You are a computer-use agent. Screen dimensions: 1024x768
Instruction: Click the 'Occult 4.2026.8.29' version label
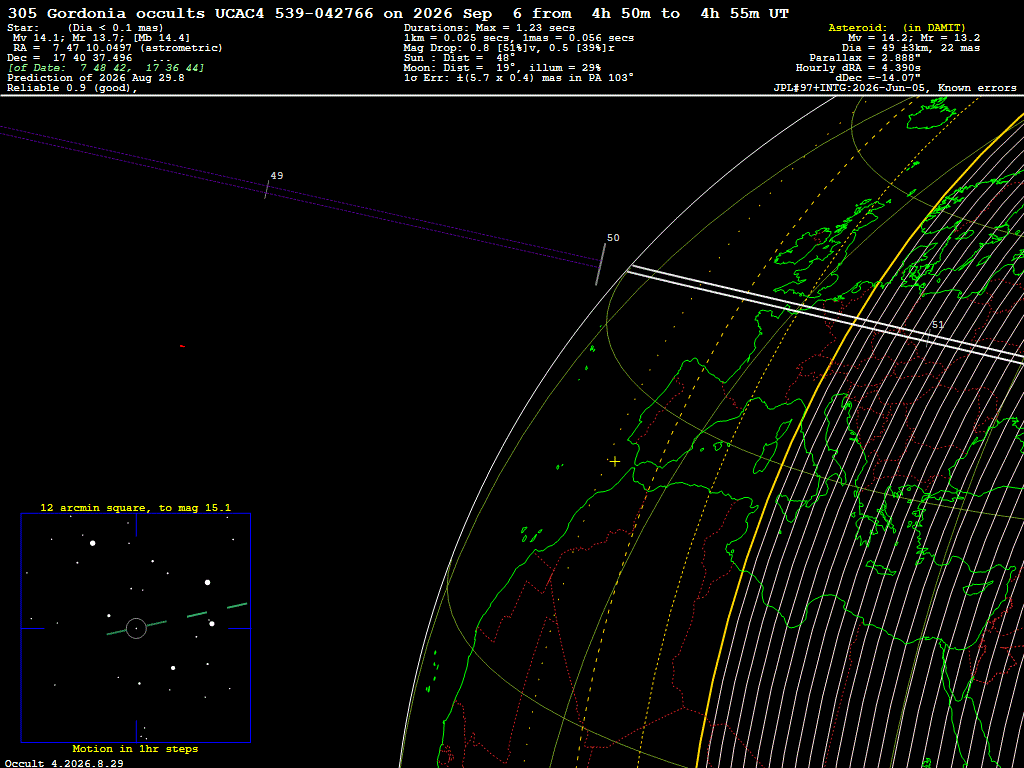pyautogui.click(x=64, y=763)
